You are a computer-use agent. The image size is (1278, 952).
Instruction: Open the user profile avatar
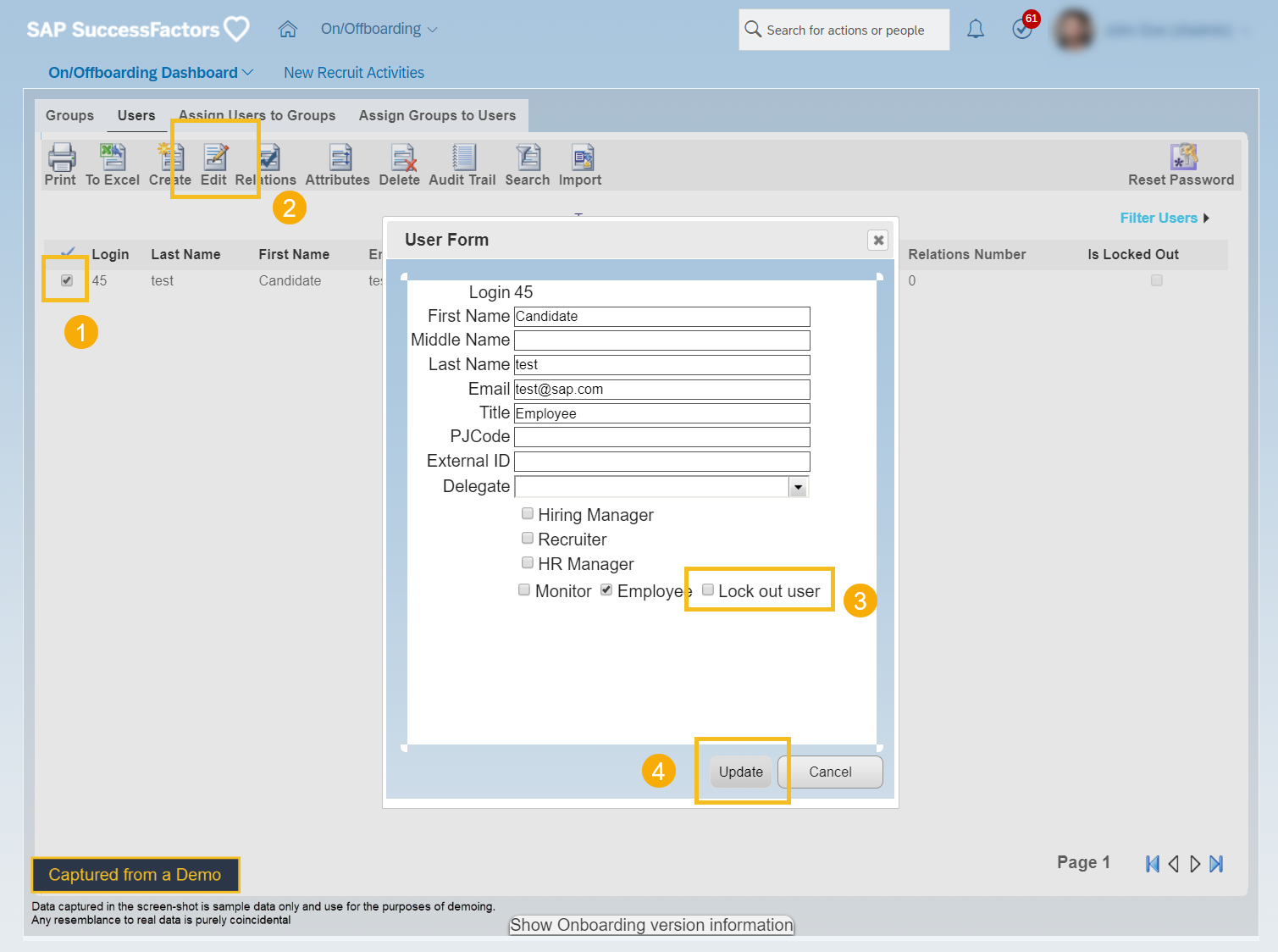[1074, 30]
